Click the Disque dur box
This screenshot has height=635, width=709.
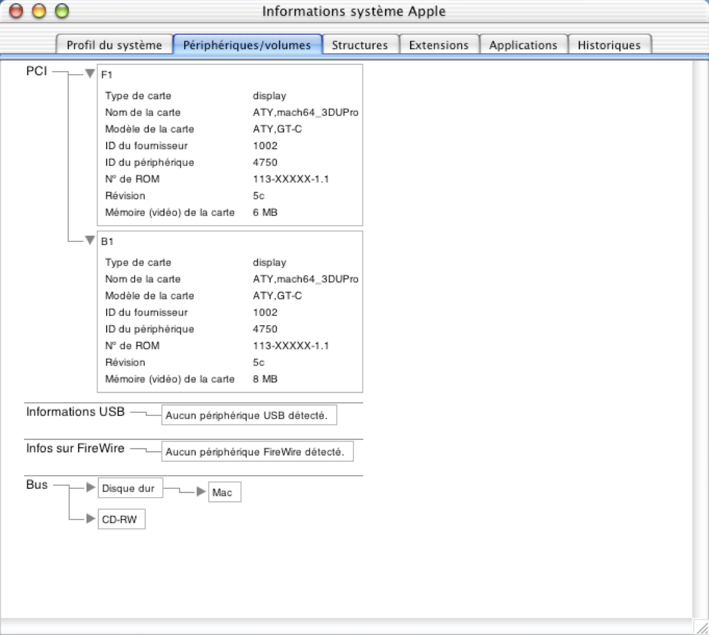[130, 488]
